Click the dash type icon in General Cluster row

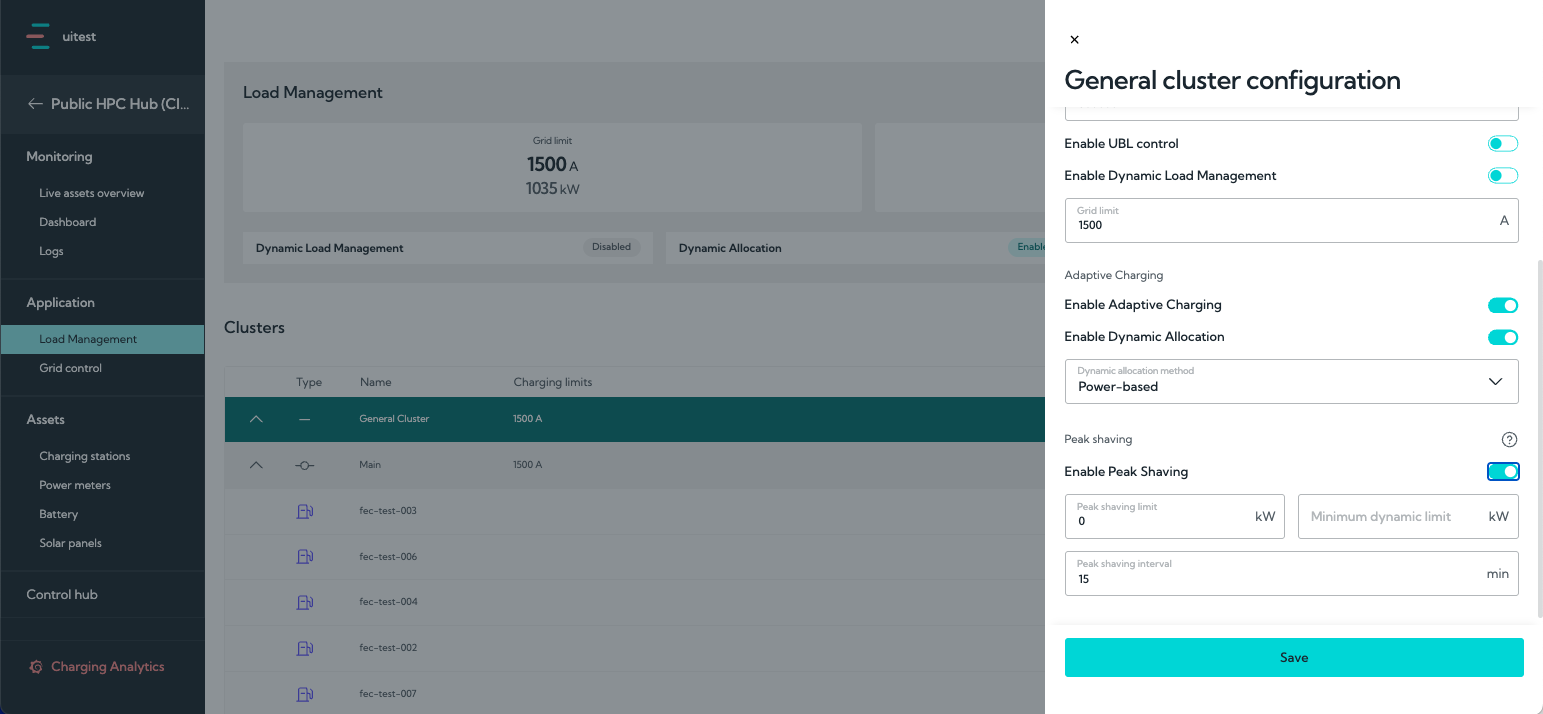(305, 419)
